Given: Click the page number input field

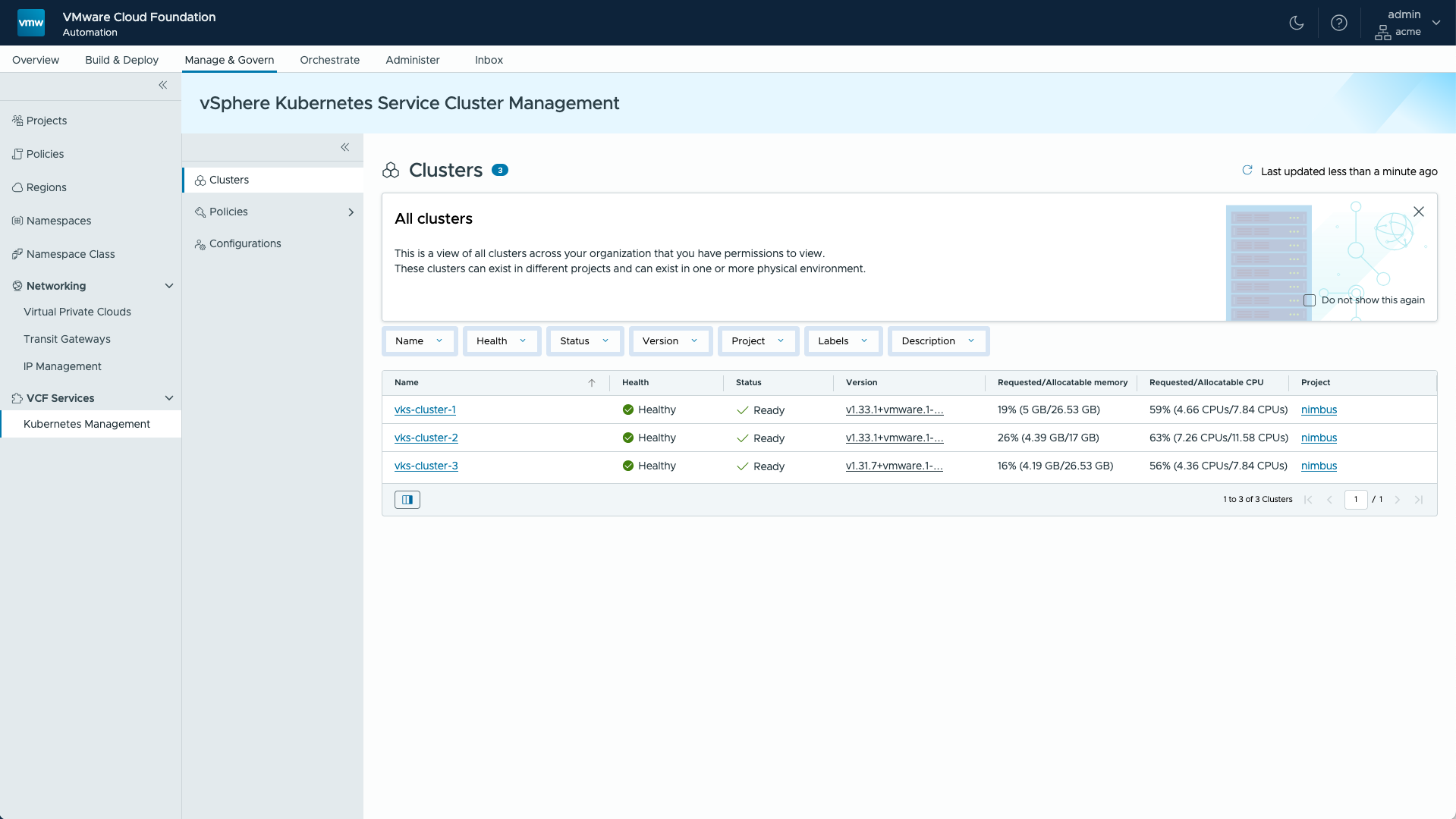Looking at the screenshot, I should [1356, 500].
